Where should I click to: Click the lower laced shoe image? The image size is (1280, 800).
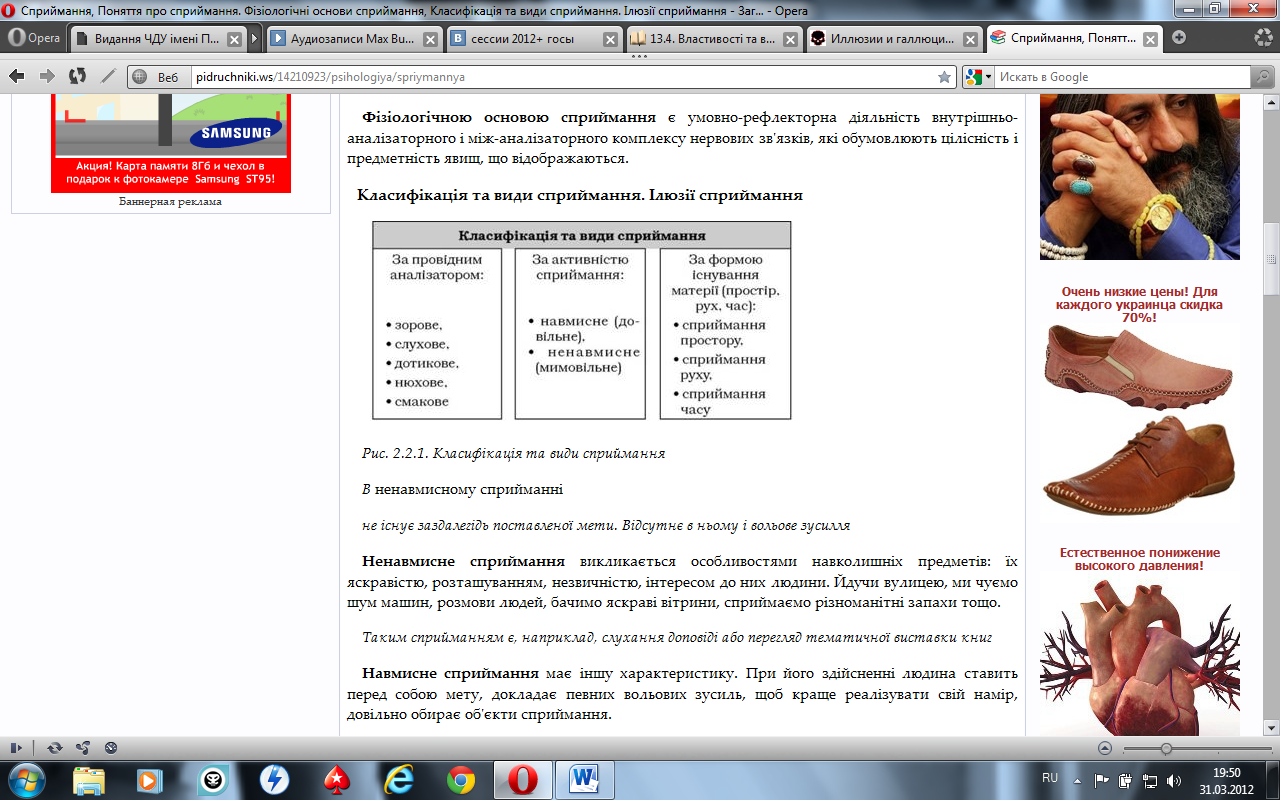click(x=1138, y=466)
